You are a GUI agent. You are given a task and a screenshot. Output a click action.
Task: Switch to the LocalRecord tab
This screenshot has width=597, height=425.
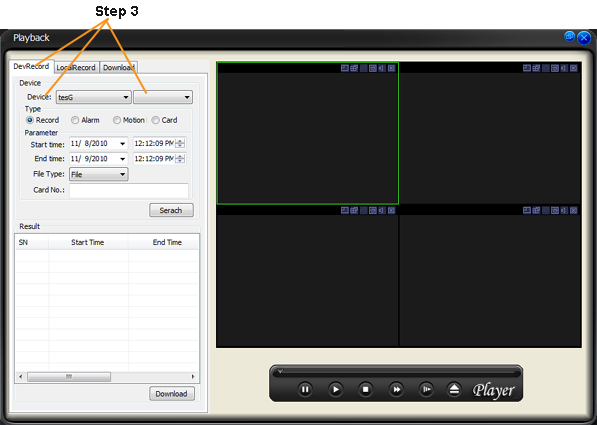(x=76, y=67)
